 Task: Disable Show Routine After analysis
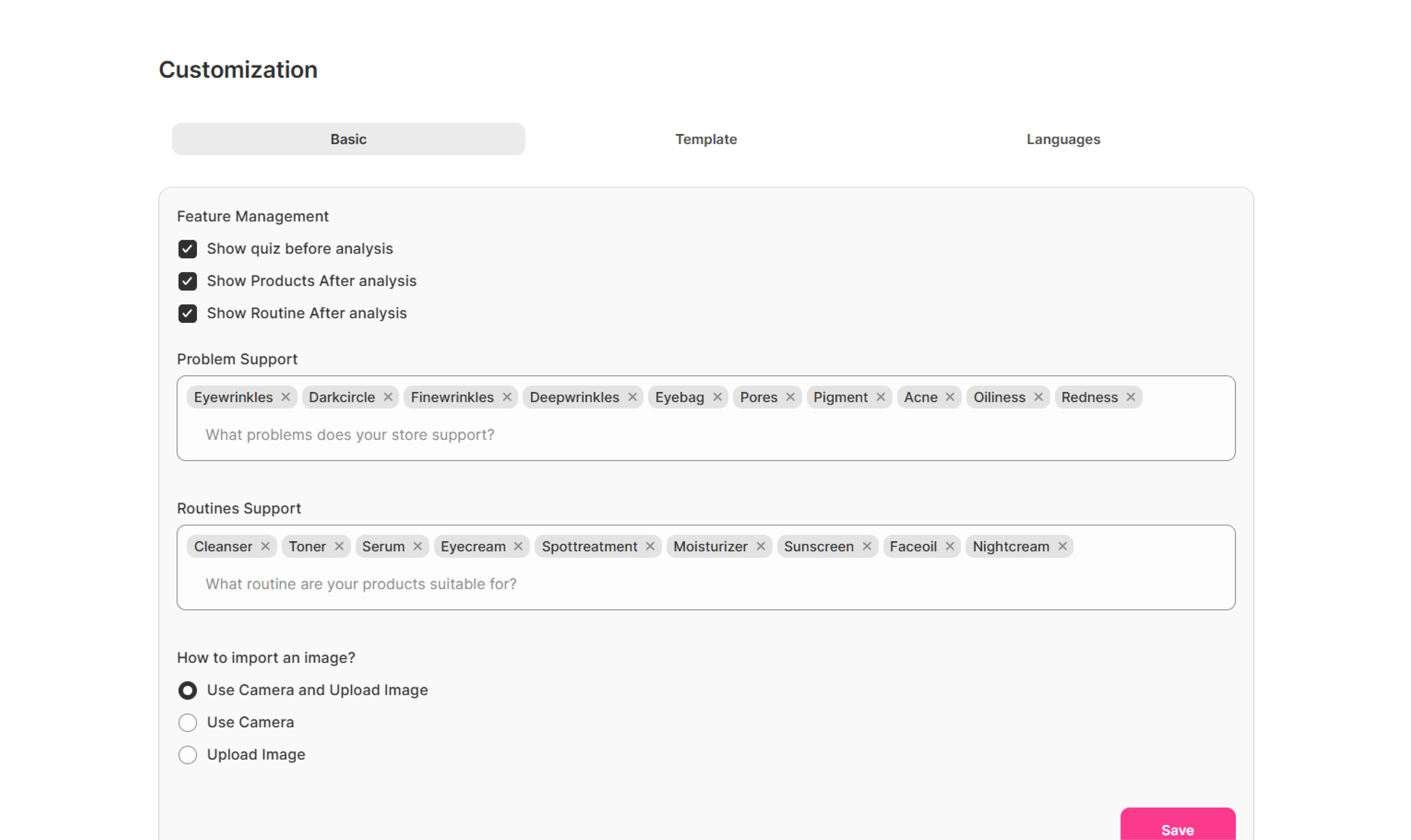point(187,314)
